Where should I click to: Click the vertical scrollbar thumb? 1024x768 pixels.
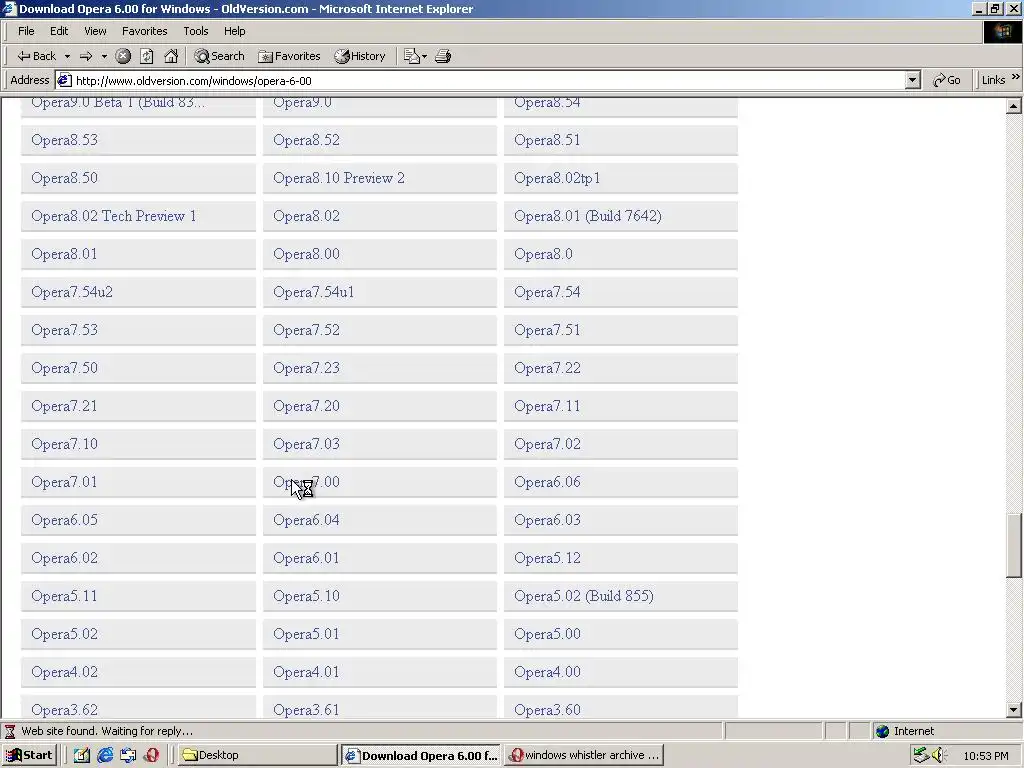[x=1014, y=545]
